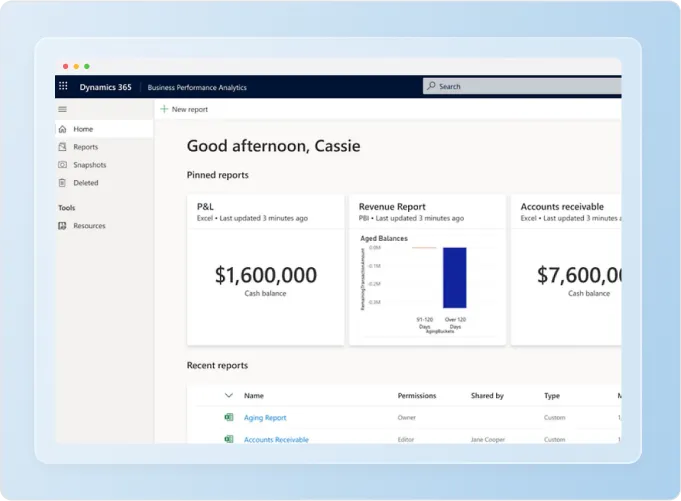The height and width of the screenshot is (501, 681).
Task: Click the Snapshots icon in the sidebar
Action: pos(63,165)
